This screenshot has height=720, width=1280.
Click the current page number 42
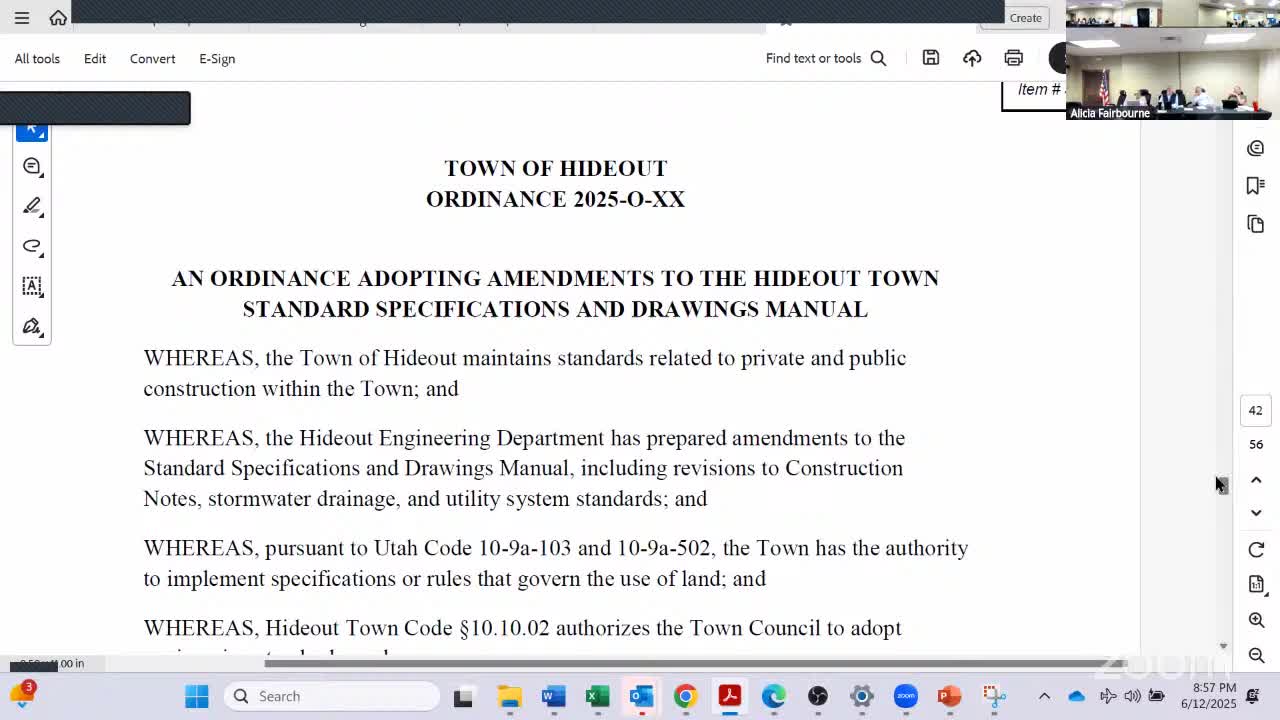click(1256, 410)
